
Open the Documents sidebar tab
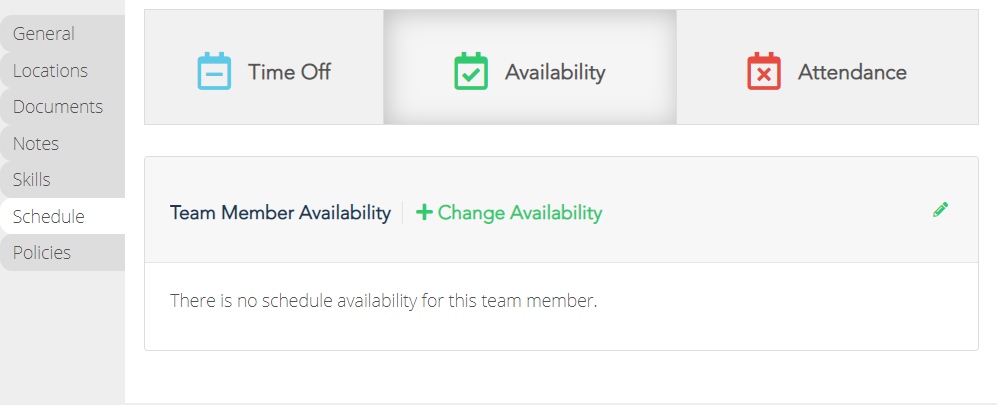(x=62, y=107)
